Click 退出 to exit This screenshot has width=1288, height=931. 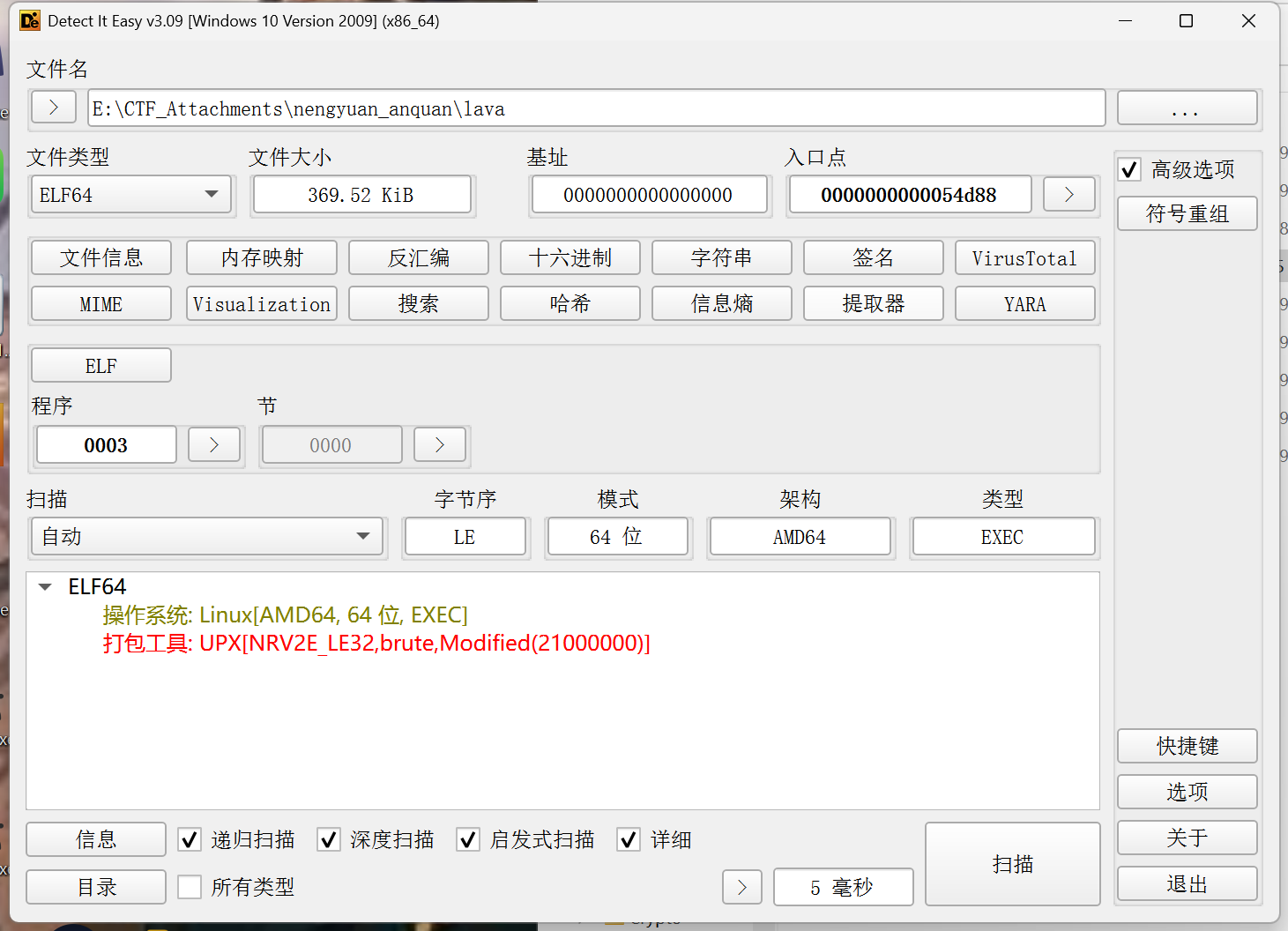[1187, 883]
